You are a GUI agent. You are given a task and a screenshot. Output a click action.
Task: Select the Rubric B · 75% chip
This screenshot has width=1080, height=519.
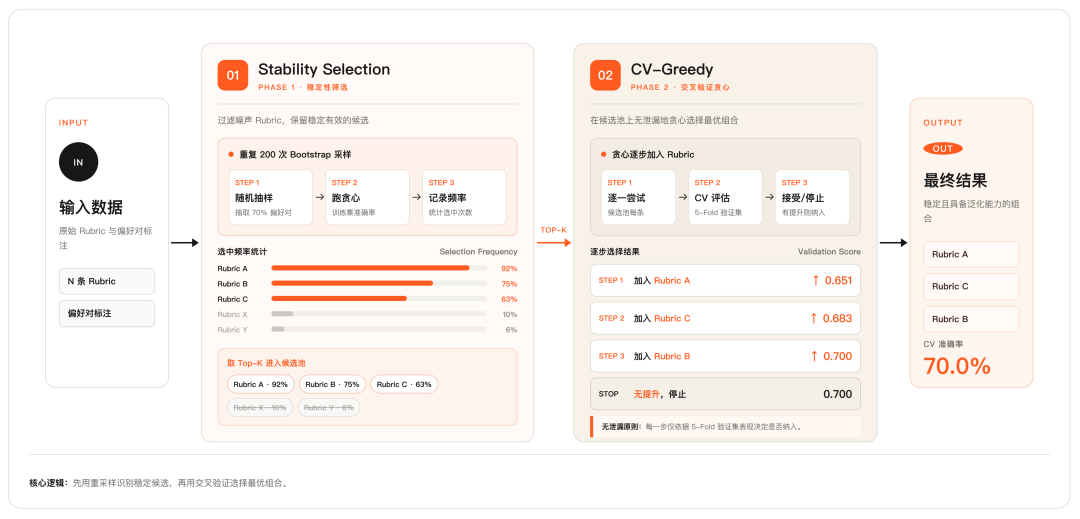(x=332, y=384)
